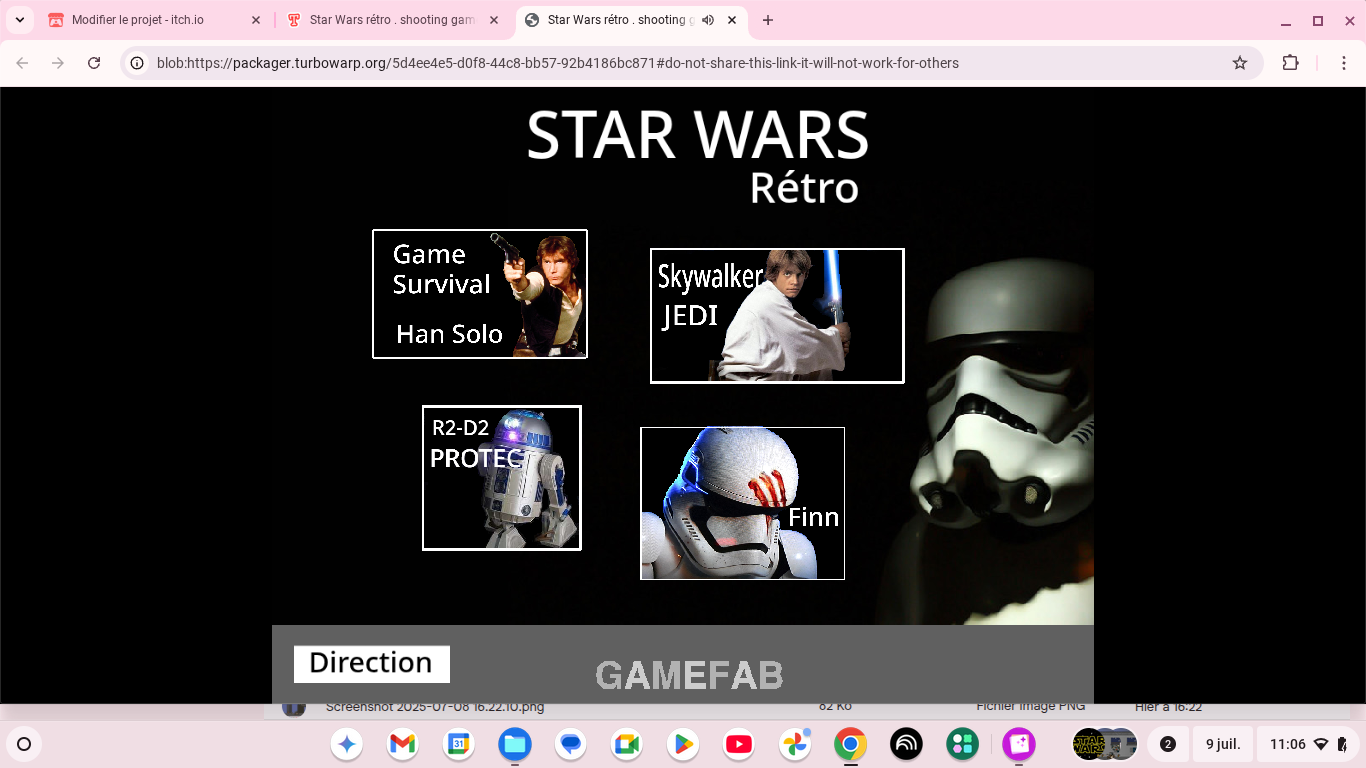Viewport: 1366px width, 768px height.
Task: Open the R2-D2 PROTEC mode card
Action: click(502, 478)
